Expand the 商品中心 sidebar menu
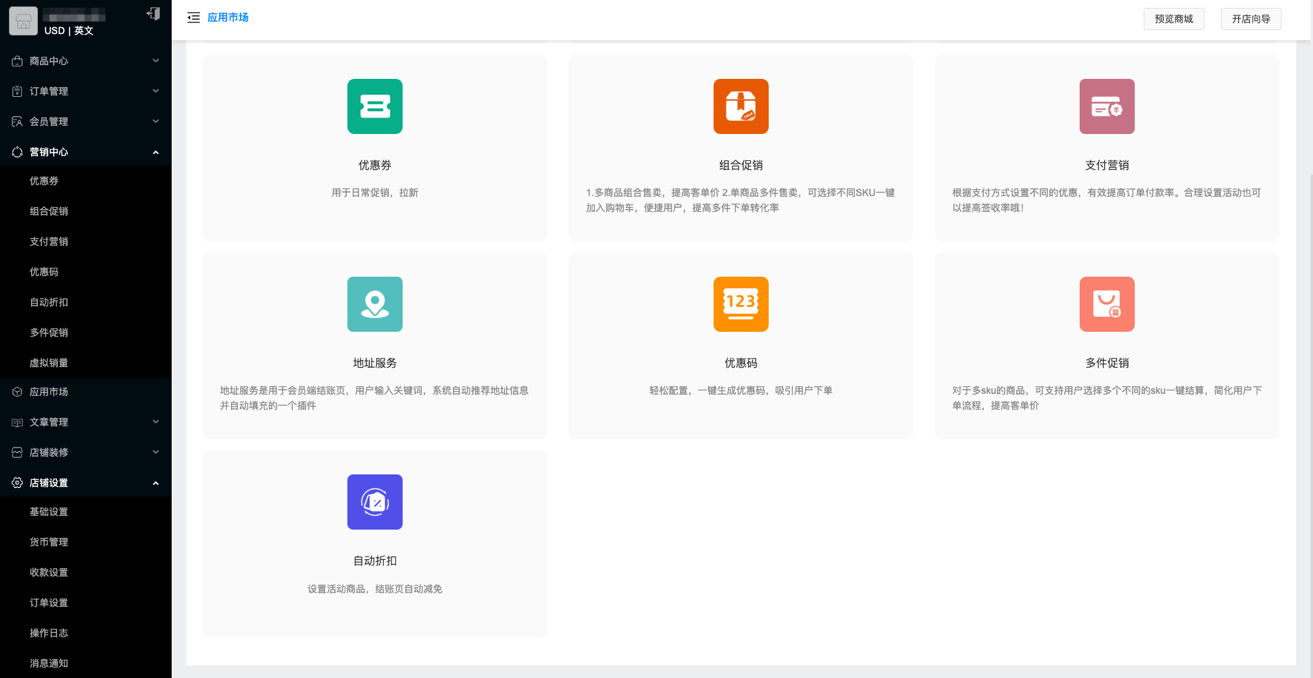This screenshot has height=678, width=1313. pos(85,61)
